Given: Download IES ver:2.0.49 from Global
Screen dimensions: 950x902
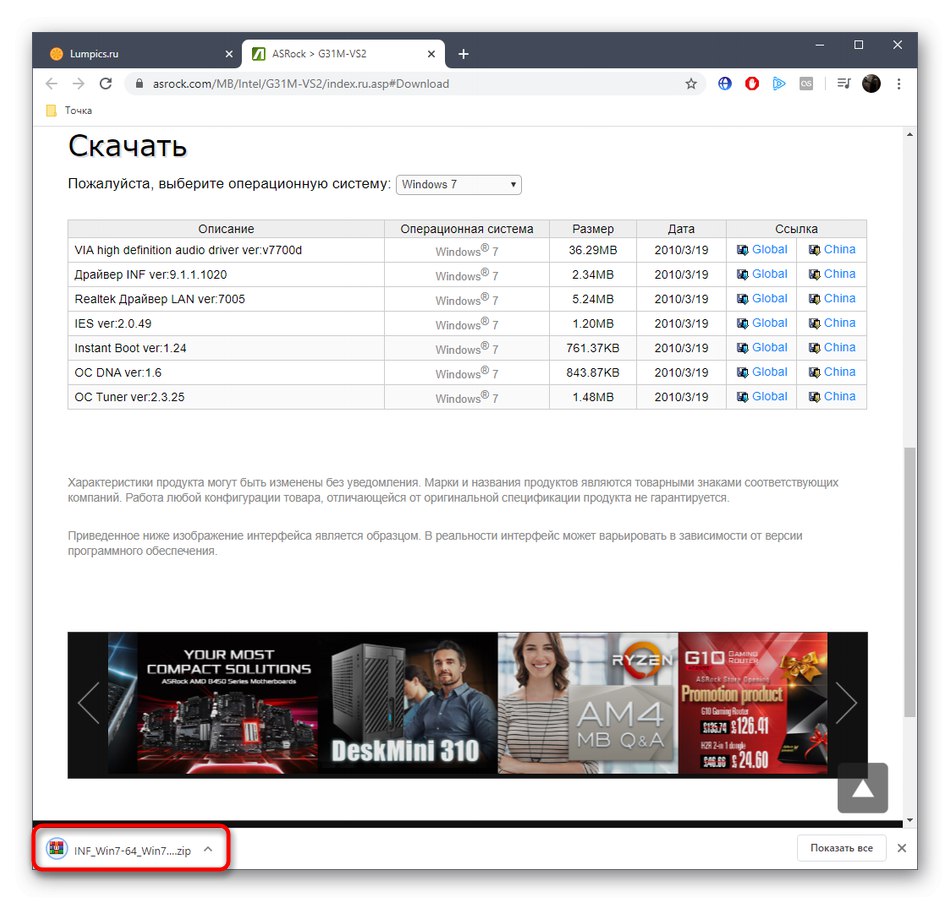Looking at the screenshot, I should tap(769, 323).
